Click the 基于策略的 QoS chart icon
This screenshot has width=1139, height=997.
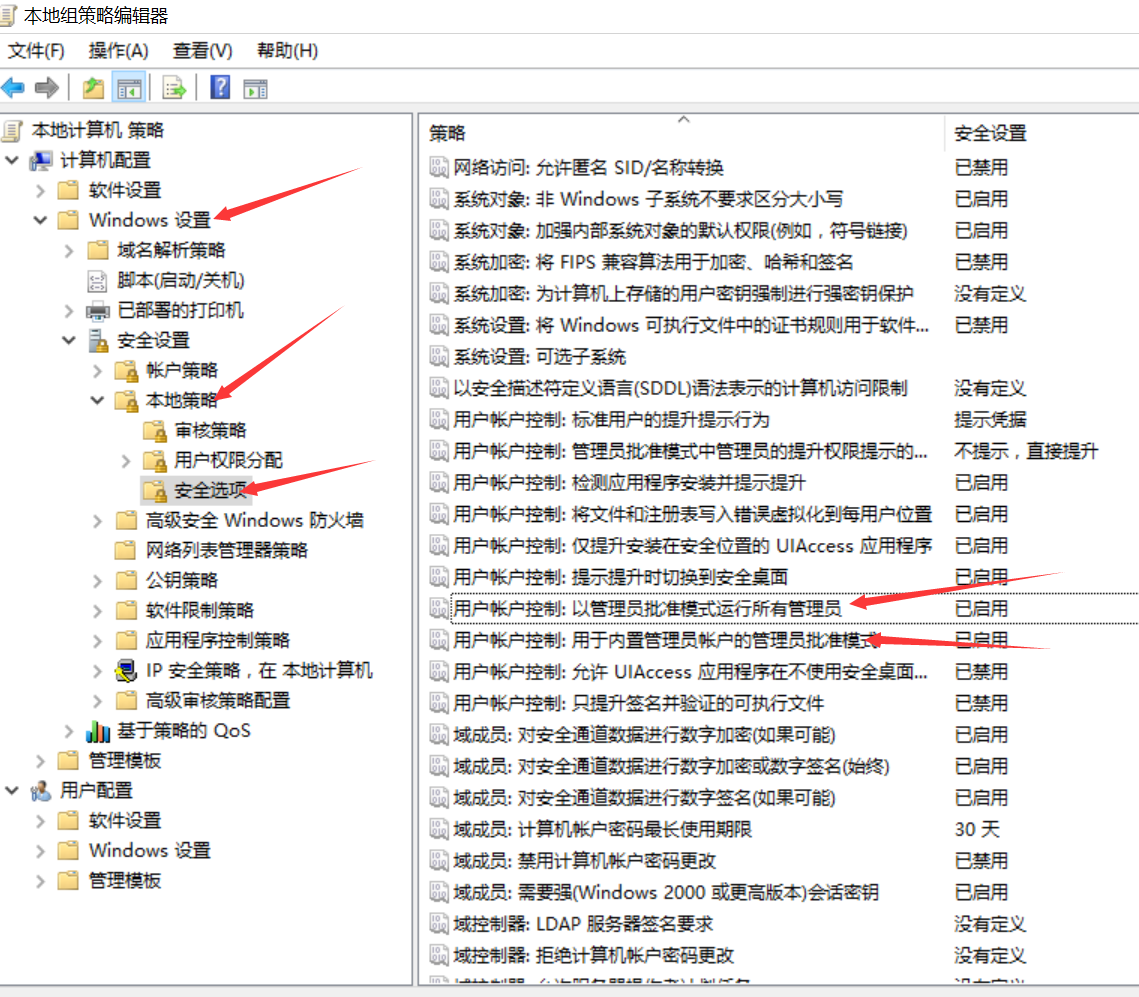point(98,731)
